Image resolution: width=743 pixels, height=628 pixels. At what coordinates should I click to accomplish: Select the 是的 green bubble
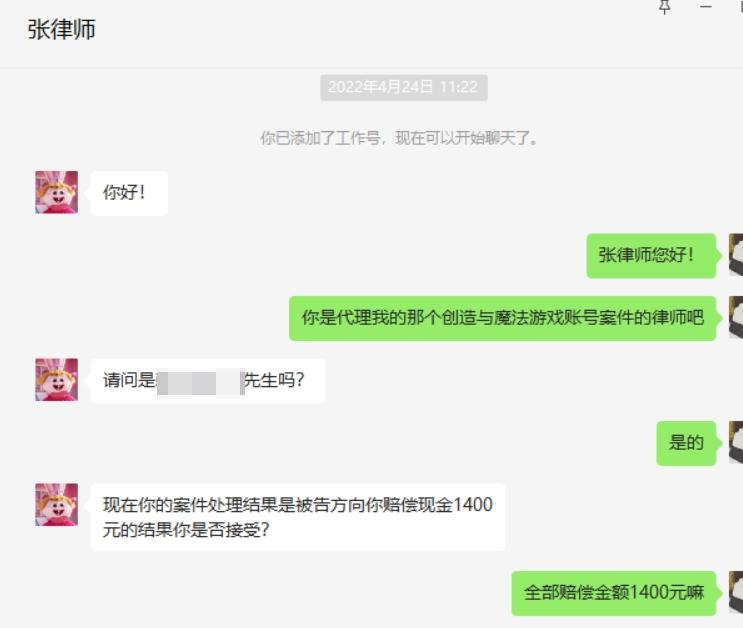tap(686, 443)
